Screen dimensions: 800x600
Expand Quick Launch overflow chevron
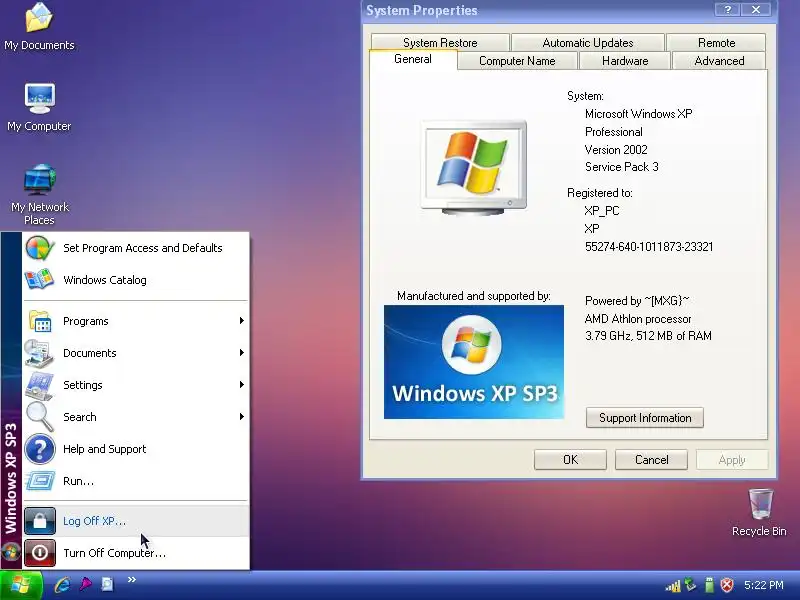point(132,579)
